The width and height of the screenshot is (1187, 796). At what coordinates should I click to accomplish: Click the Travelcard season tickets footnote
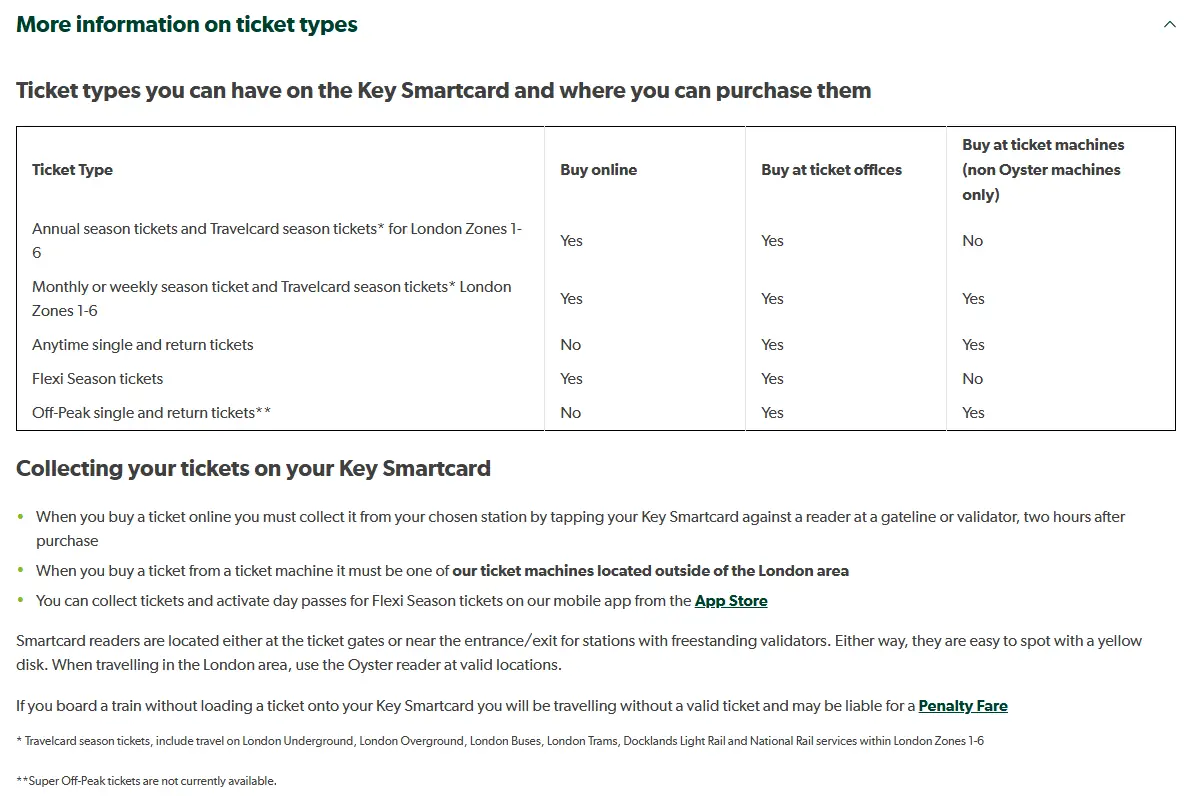coord(500,741)
